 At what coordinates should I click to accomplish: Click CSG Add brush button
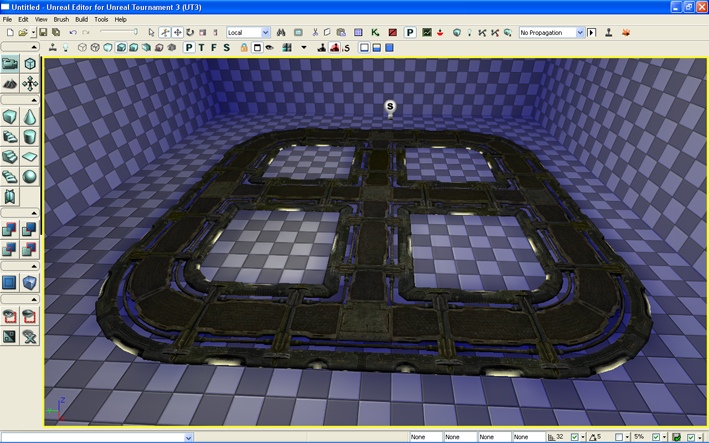click(10, 230)
